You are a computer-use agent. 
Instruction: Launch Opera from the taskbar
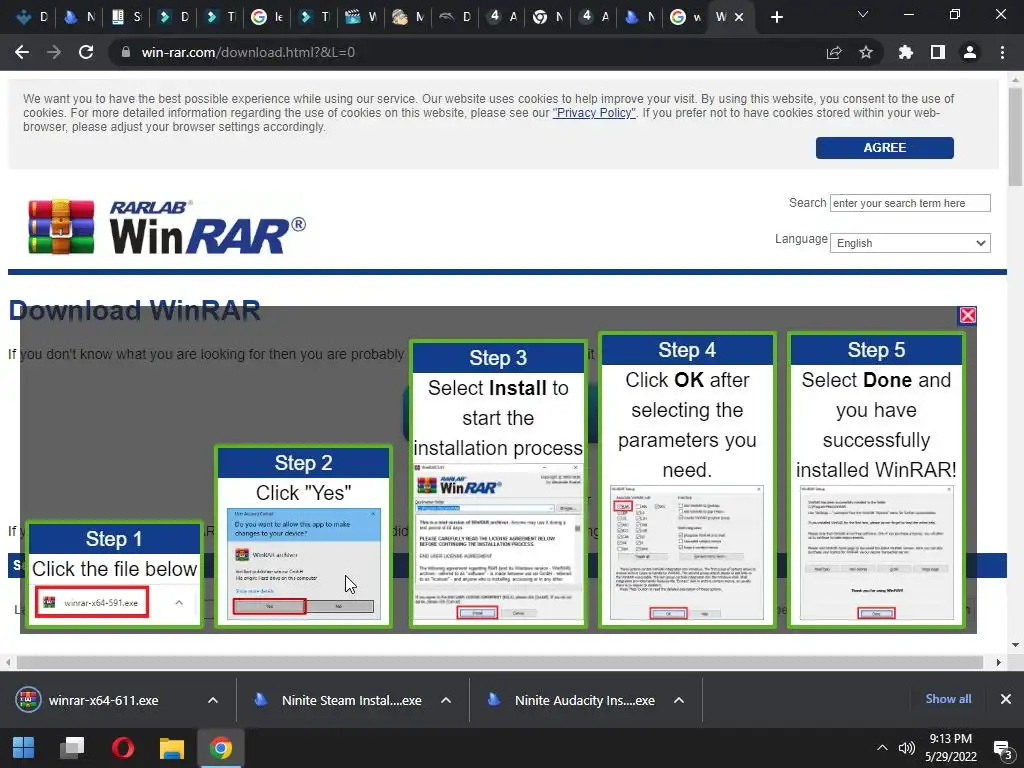tap(122, 748)
